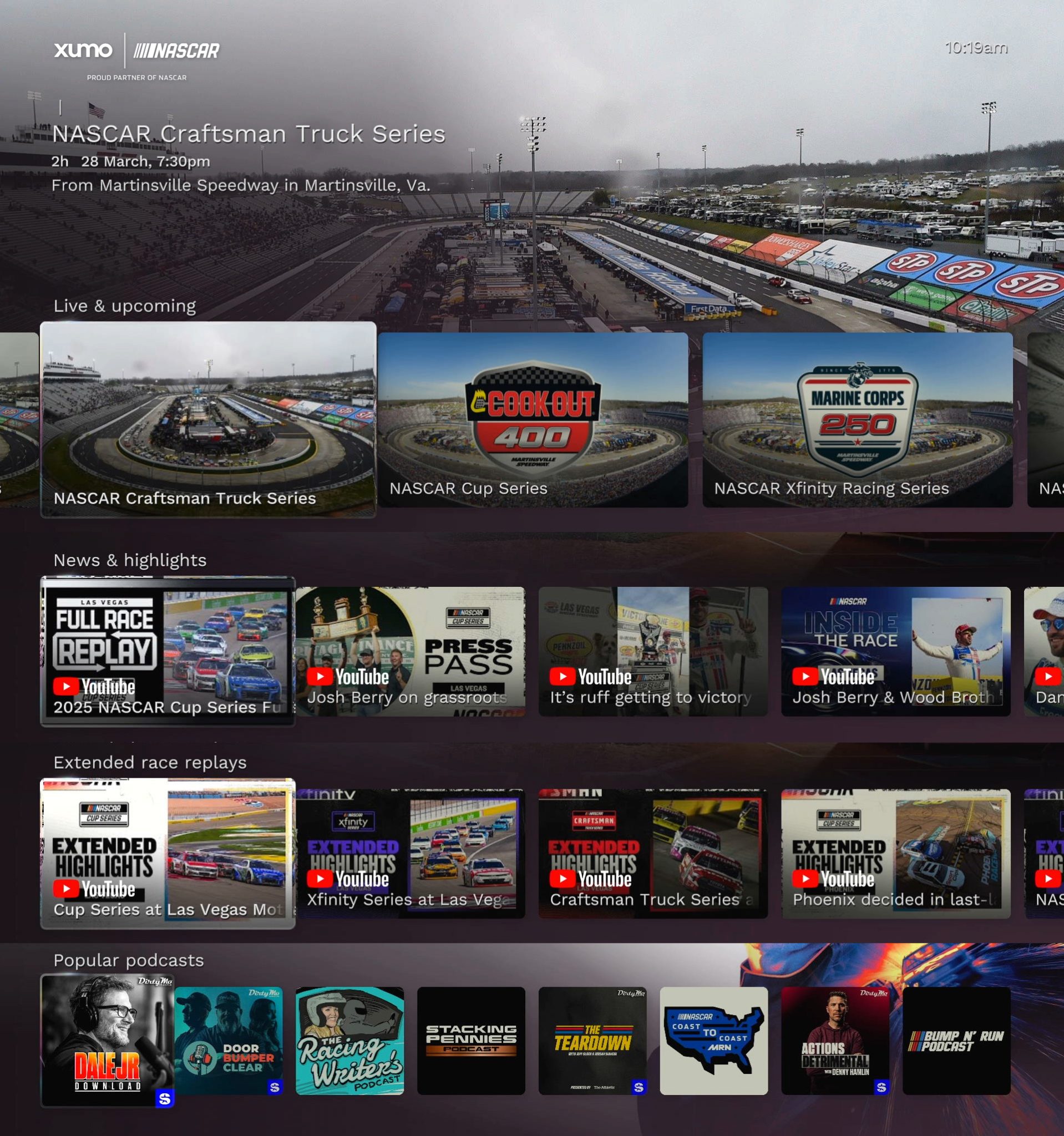This screenshot has width=1064, height=1136.
Task: Open the Stacking Pennies podcast
Action: click(x=471, y=1041)
